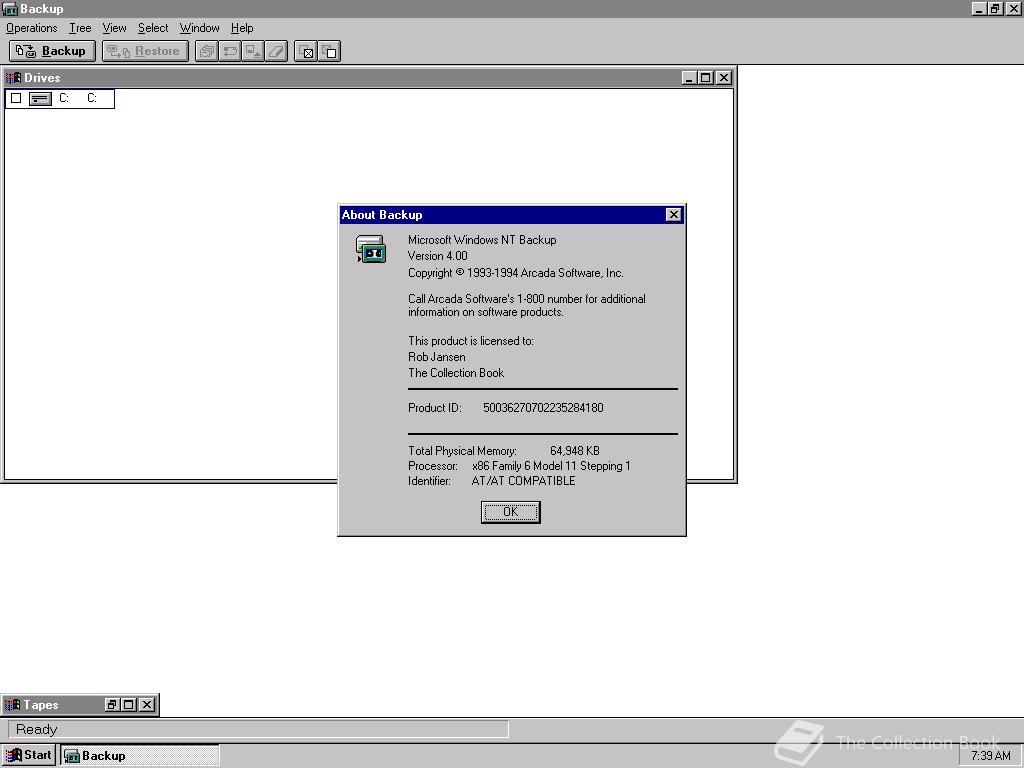
Task: Click the 'Ready' status bar text
Action: tap(37, 729)
